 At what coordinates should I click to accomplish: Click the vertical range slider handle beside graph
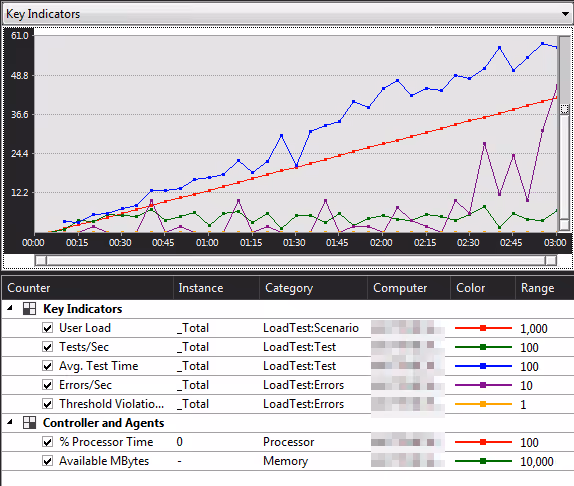coord(564,109)
